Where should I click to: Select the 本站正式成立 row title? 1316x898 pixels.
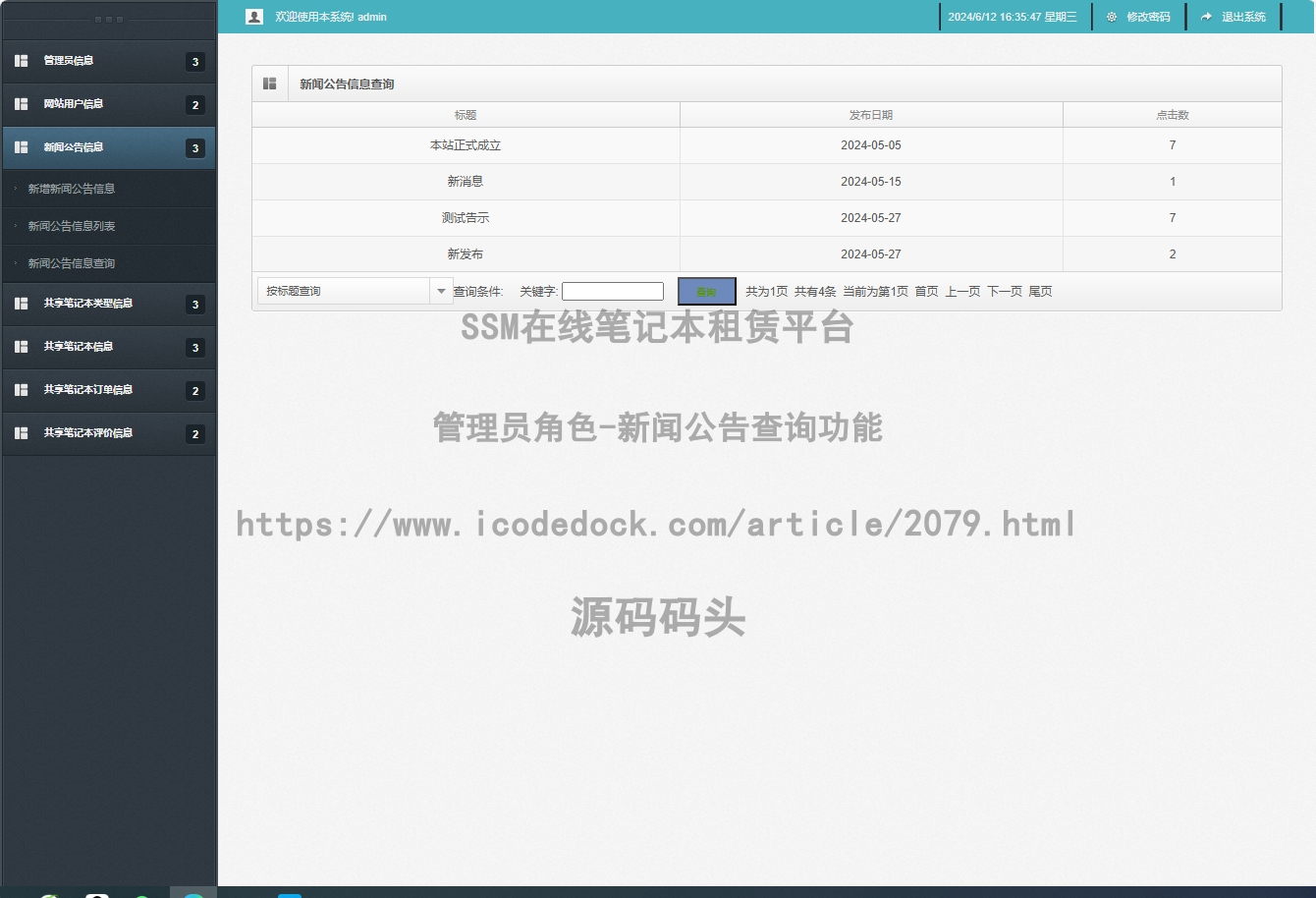click(466, 145)
